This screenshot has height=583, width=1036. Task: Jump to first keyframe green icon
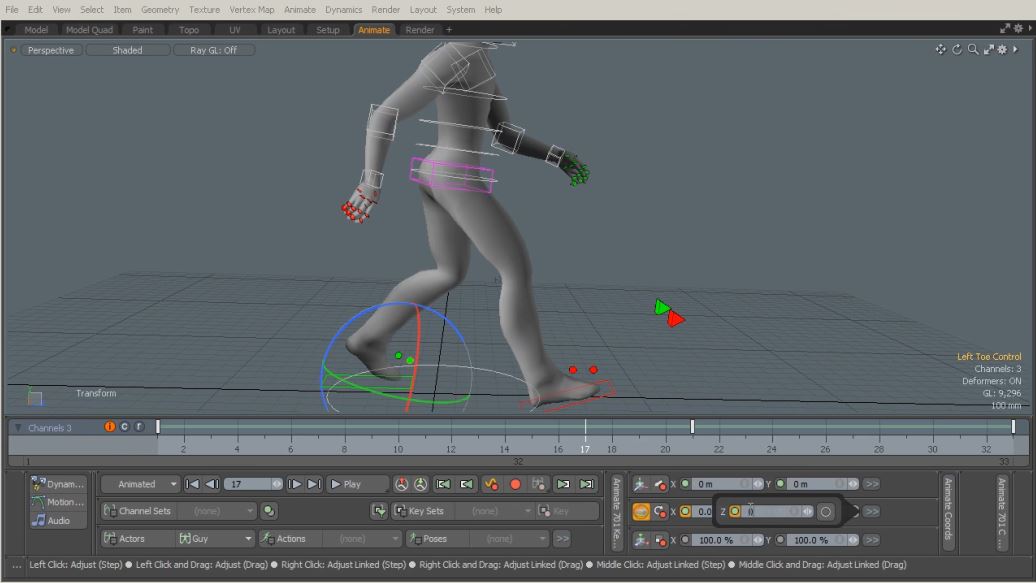tap(443, 484)
